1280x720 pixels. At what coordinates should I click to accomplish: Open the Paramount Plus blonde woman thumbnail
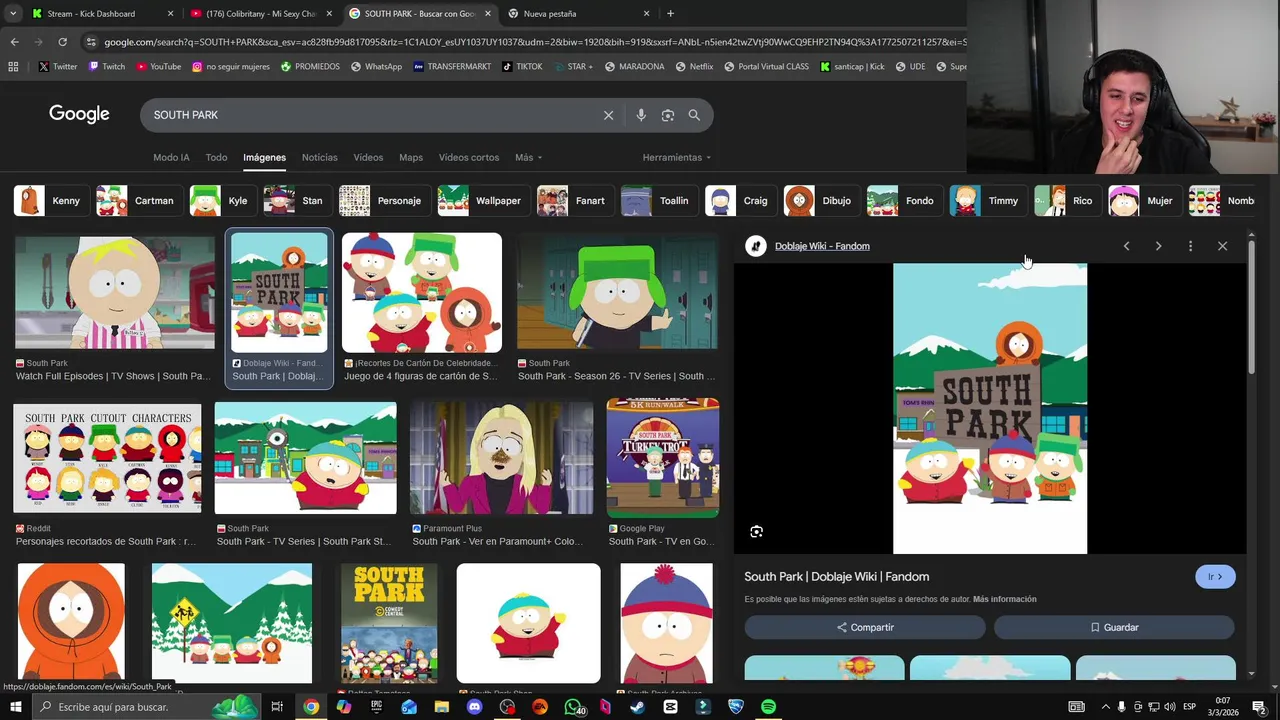point(501,459)
